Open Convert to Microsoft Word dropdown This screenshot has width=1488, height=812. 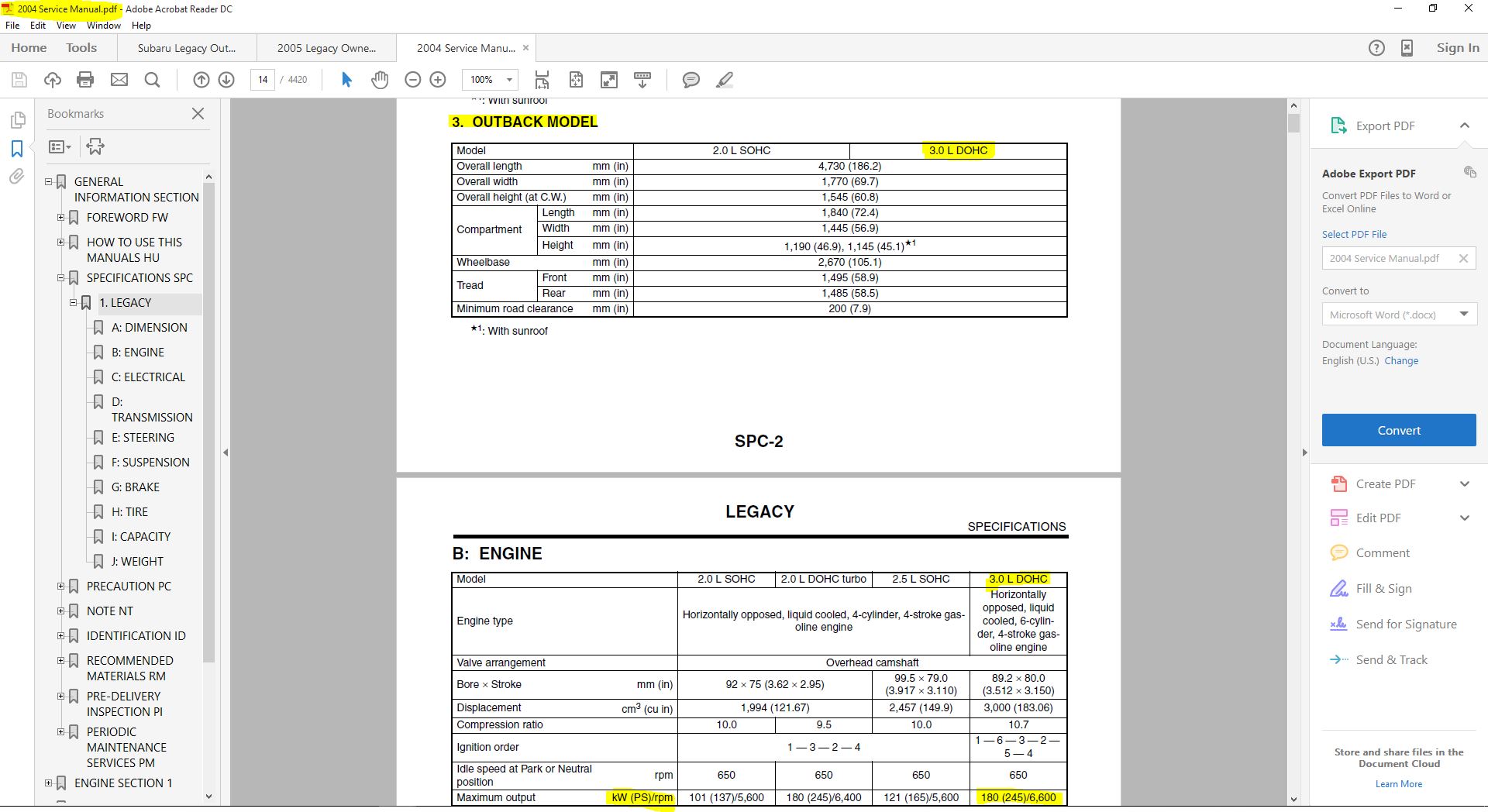click(x=1399, y=314)
